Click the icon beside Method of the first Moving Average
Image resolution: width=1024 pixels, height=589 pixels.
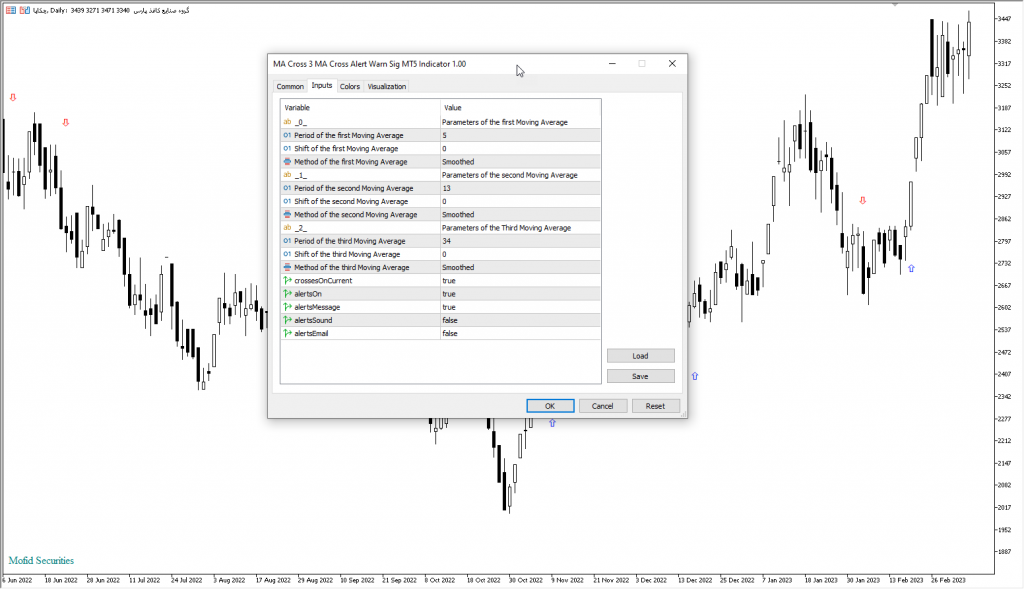(287, 161)
